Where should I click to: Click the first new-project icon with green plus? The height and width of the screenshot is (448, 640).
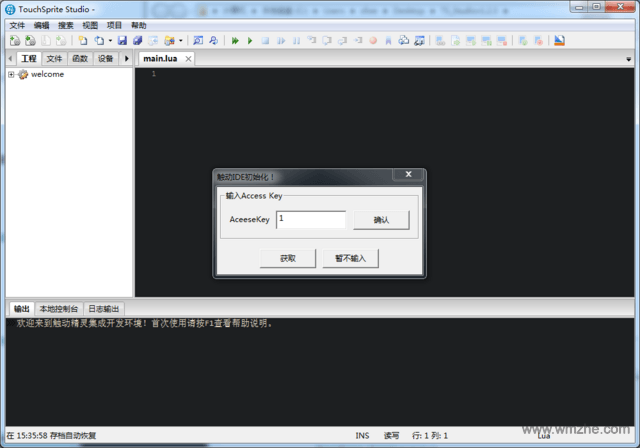pyautogui.click(x=15, y=40)
